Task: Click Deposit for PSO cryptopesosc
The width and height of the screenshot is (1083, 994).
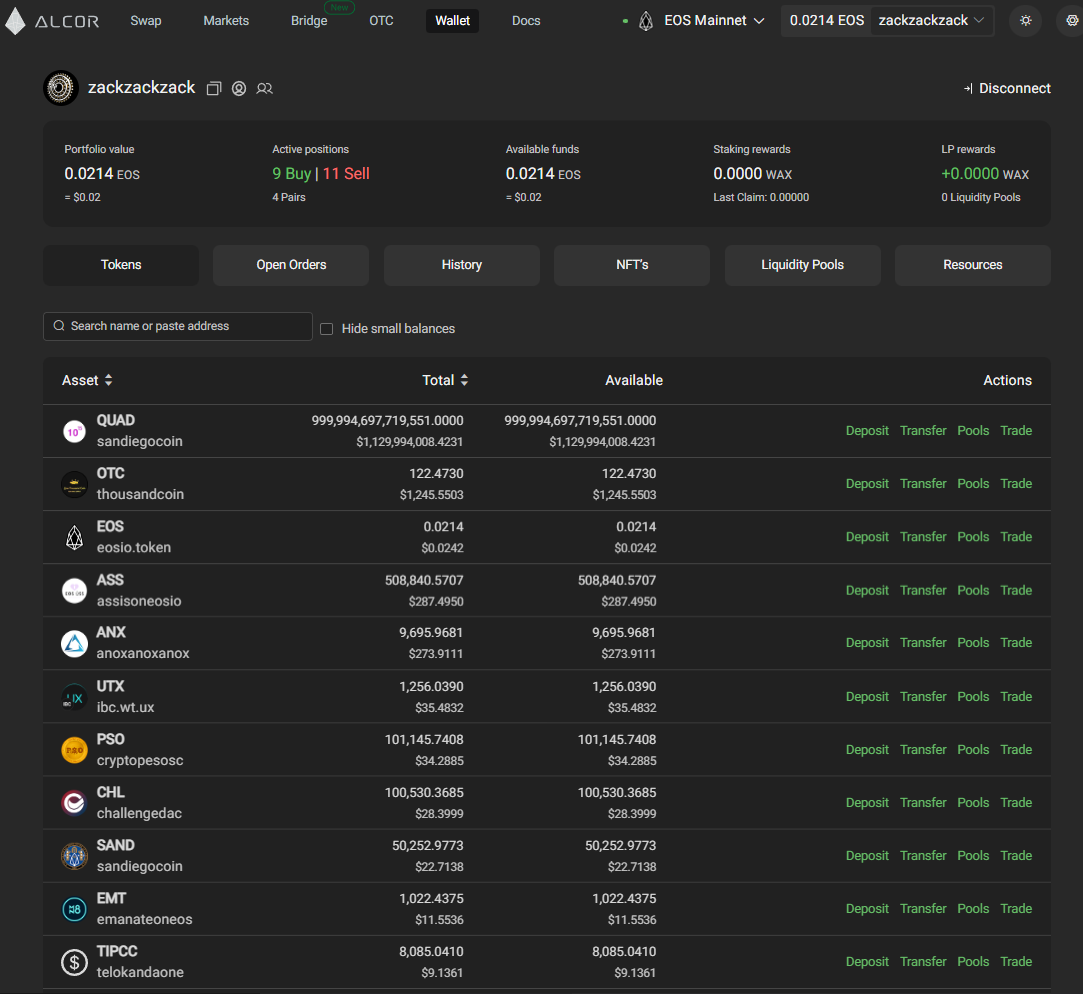Action: point(867,749)
